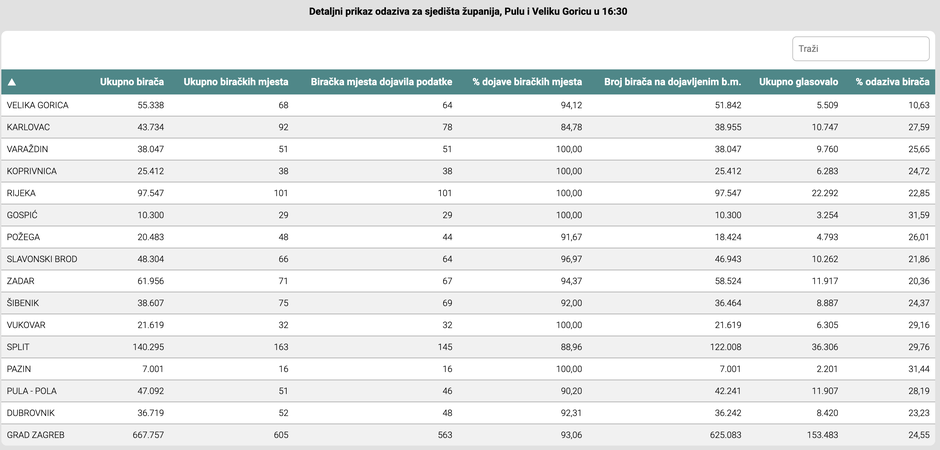This screenshot has width=940, height=450.
Task: Sort by Biračka mjesta dojavila podatke header
Action: tap(381, 82)
